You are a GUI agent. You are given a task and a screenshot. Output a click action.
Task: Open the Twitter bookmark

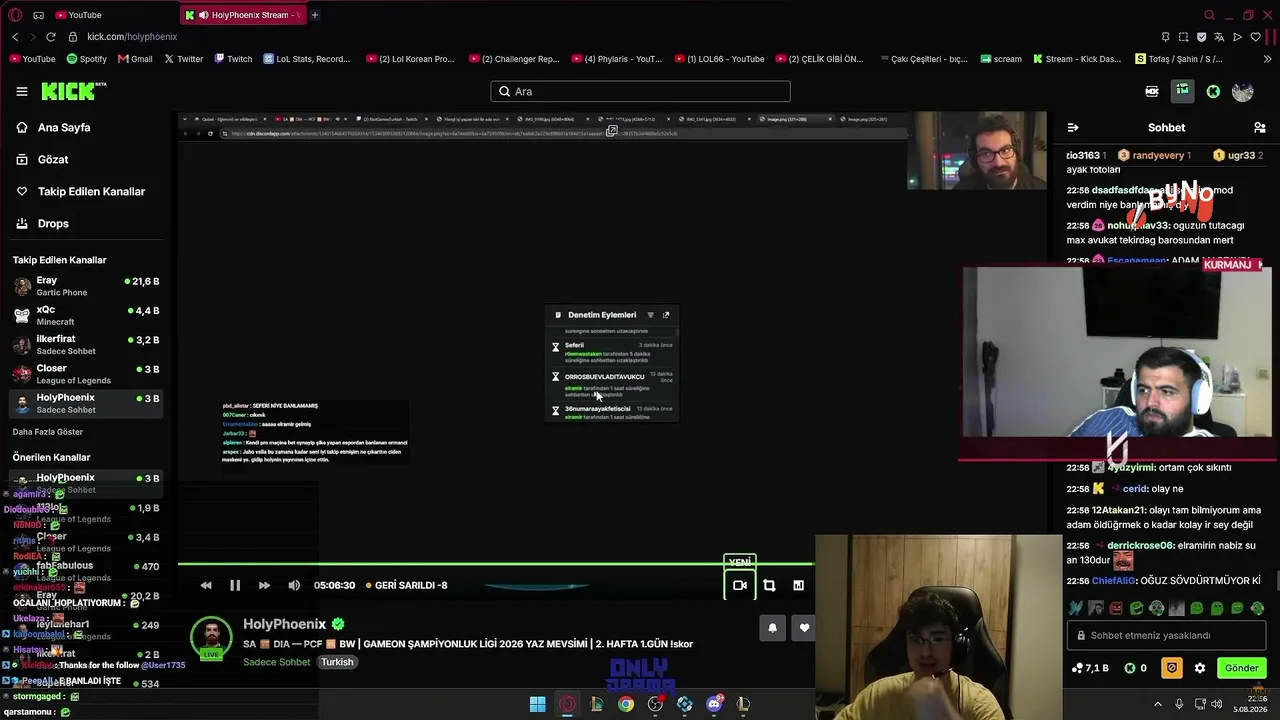pos(183,59)
